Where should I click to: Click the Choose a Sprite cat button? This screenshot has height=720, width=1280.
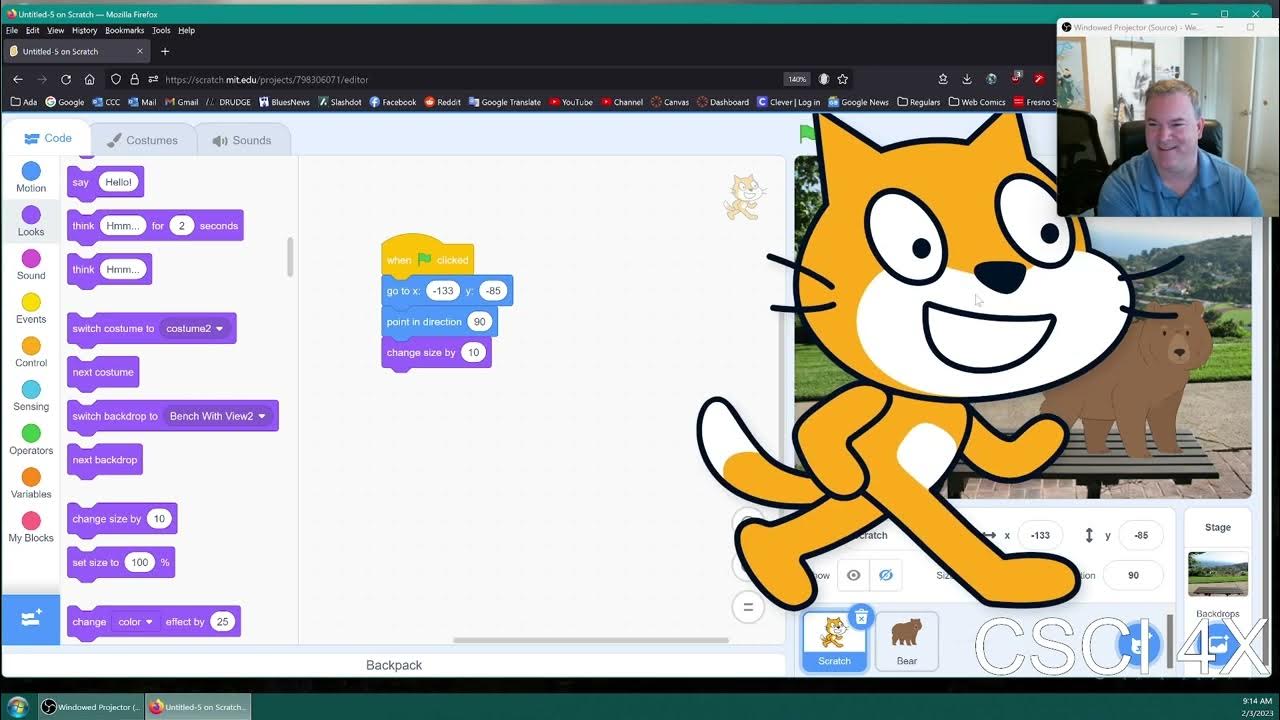point(1138,643)
